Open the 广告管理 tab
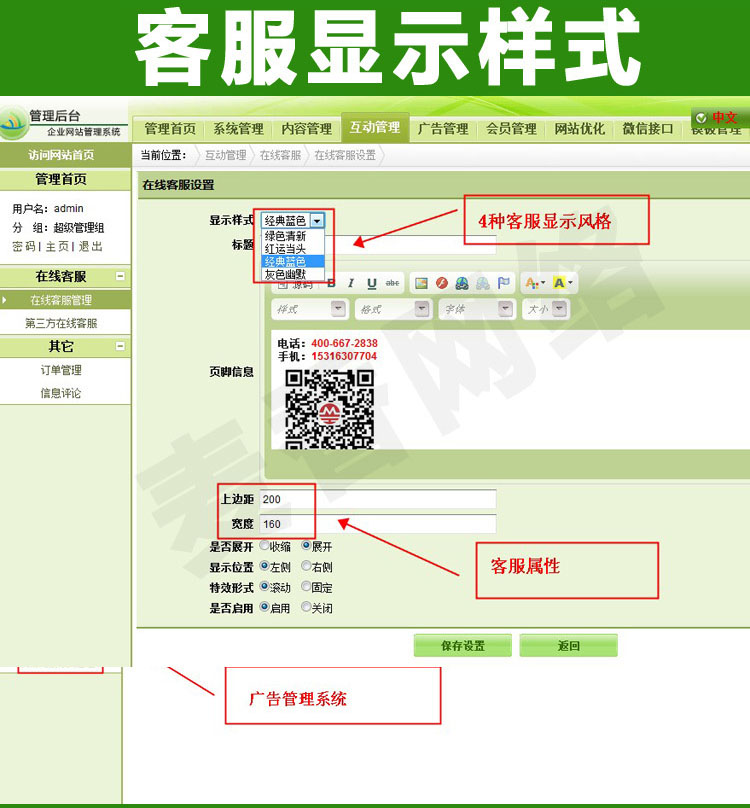Image resolution: width=750 pixels, height=808 pixels. coord(443,128)
